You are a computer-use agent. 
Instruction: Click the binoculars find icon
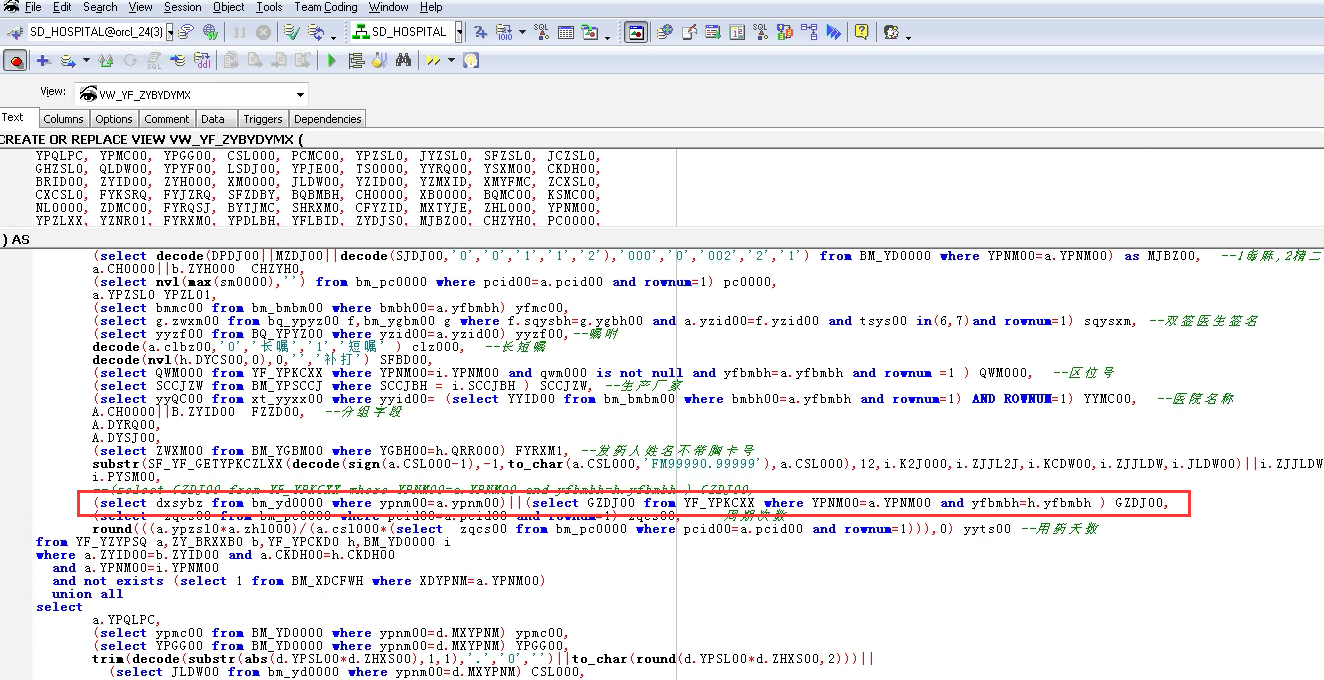click(x=404, y=61)
